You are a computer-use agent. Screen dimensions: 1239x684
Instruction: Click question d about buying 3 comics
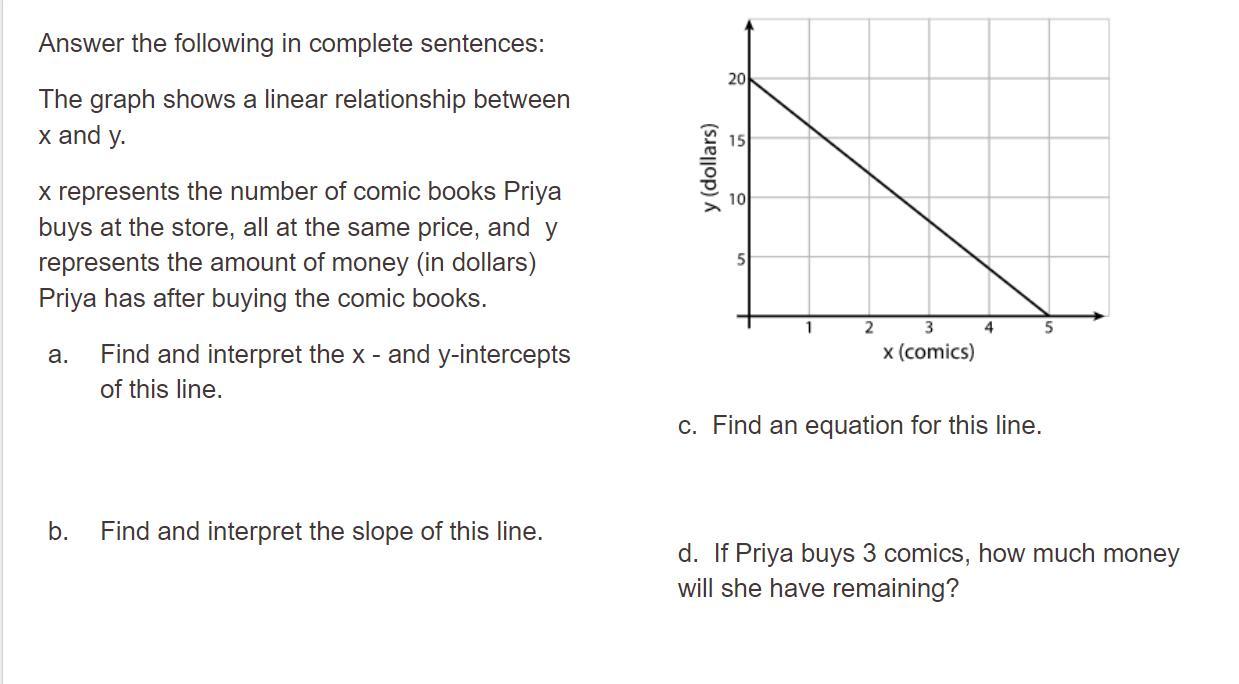927,570
